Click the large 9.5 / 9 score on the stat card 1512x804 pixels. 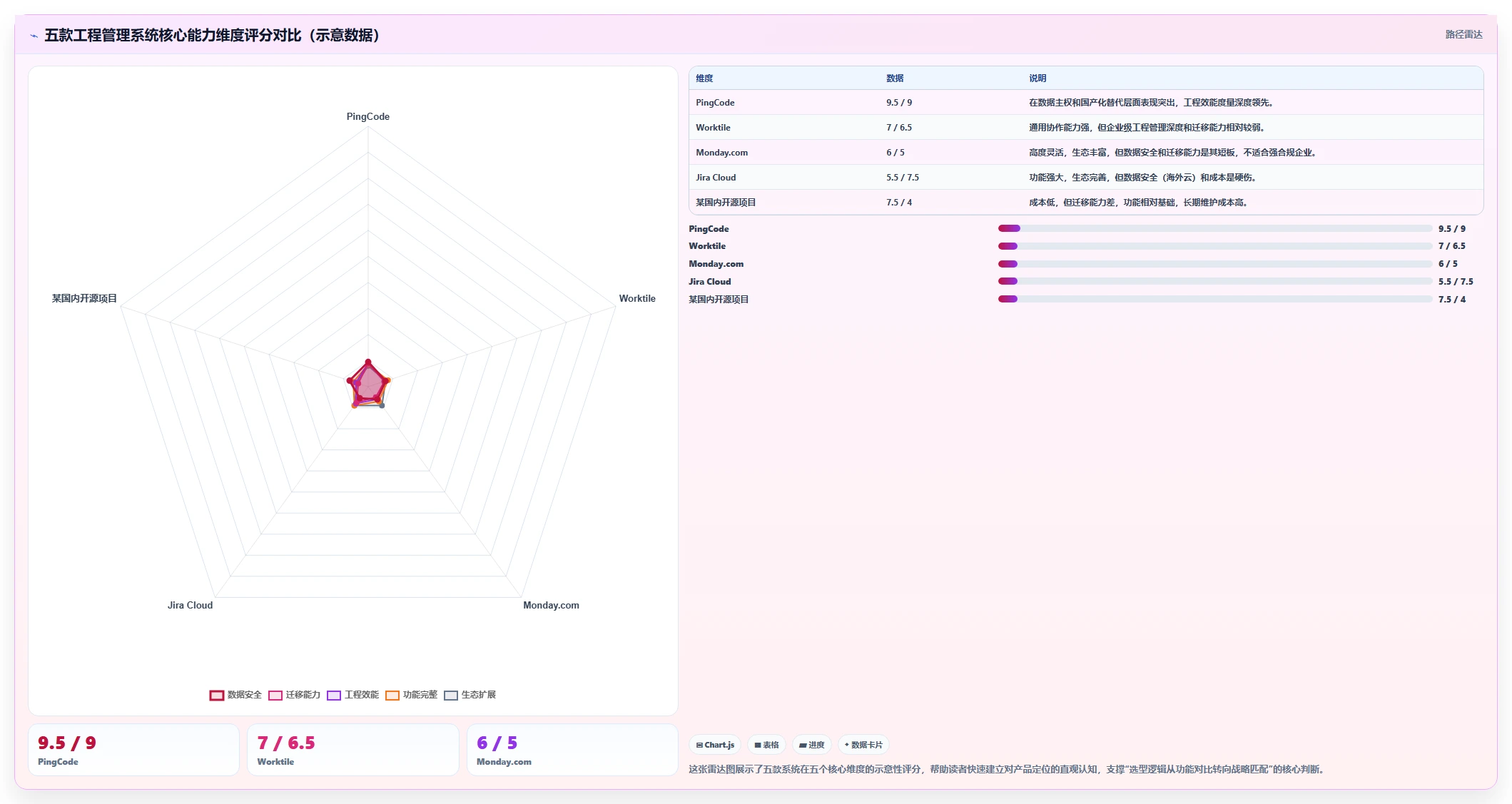click(67, 743)
